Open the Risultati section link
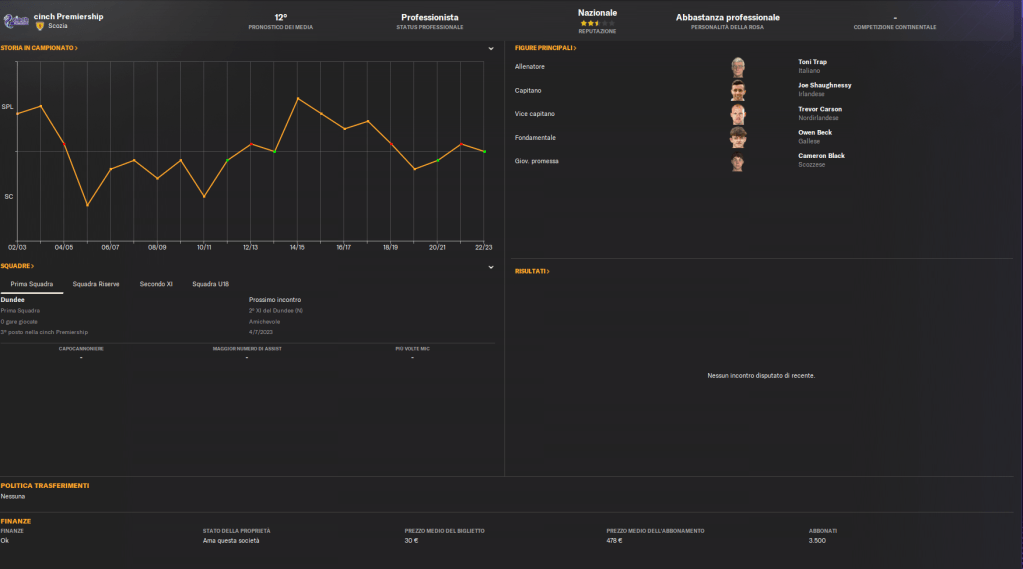The height and width of the screenshot is (569, 1023). (532, 271)
